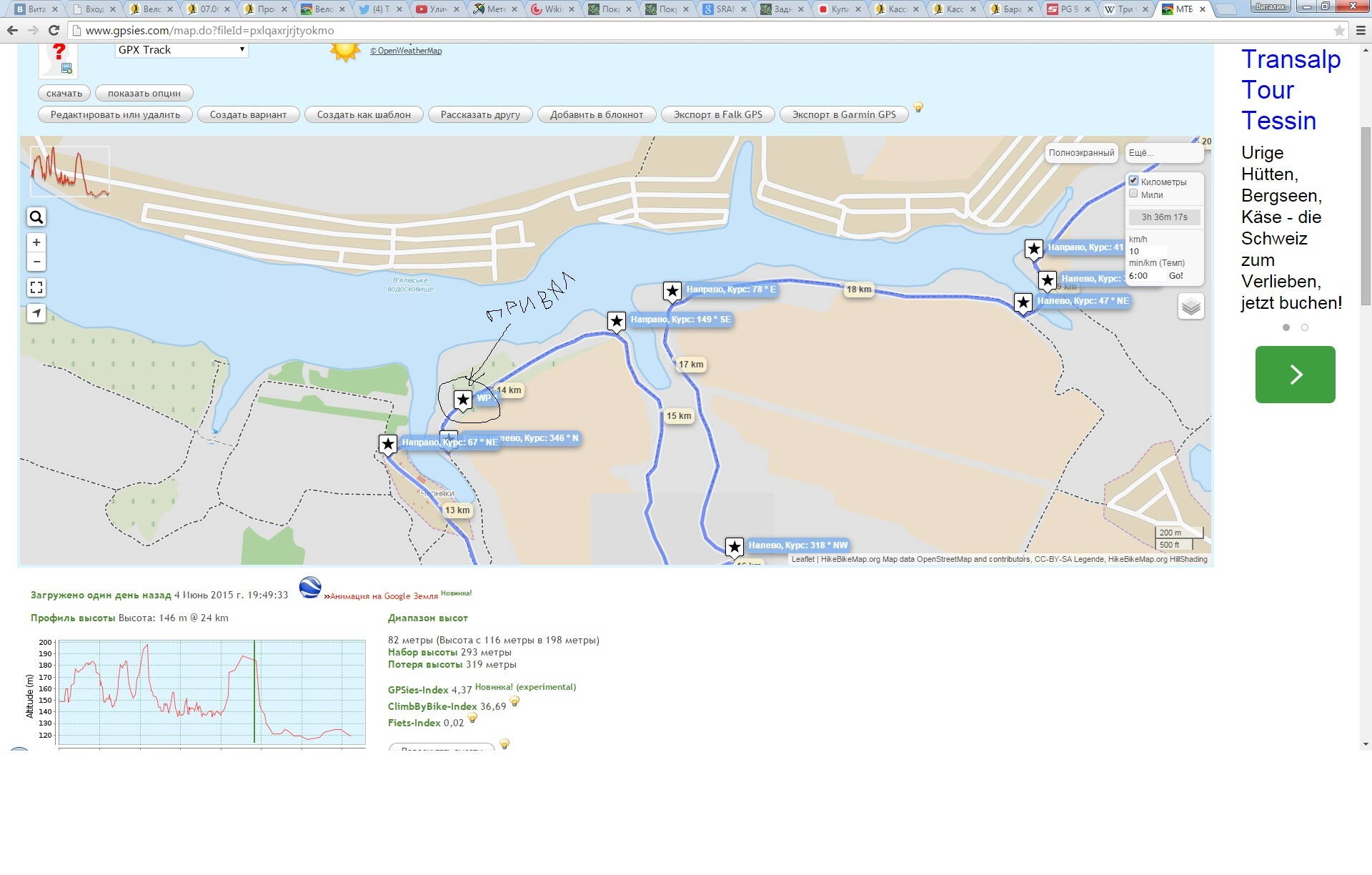This screenshot has height=875, width=1372.
Task: Open the OpenWeatherMap link
Action: [406, 51]
